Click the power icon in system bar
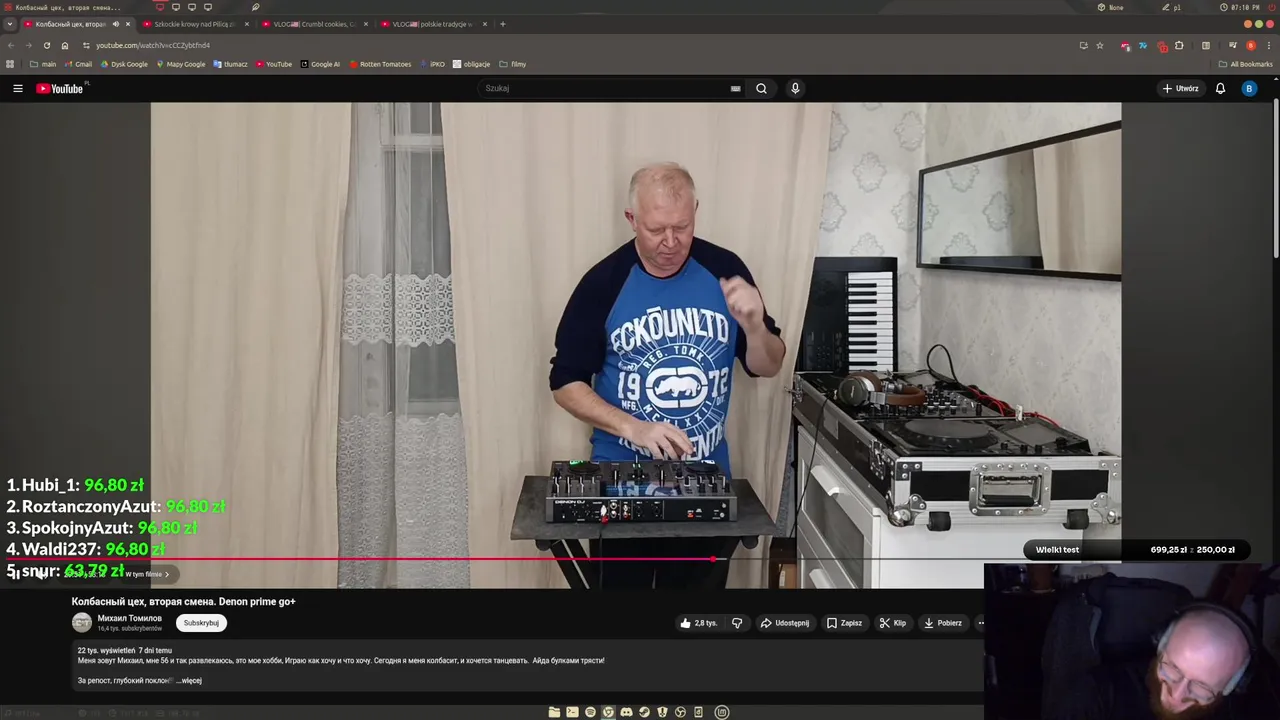Viewport: 1280px width, 720px height. point(1271,7)
